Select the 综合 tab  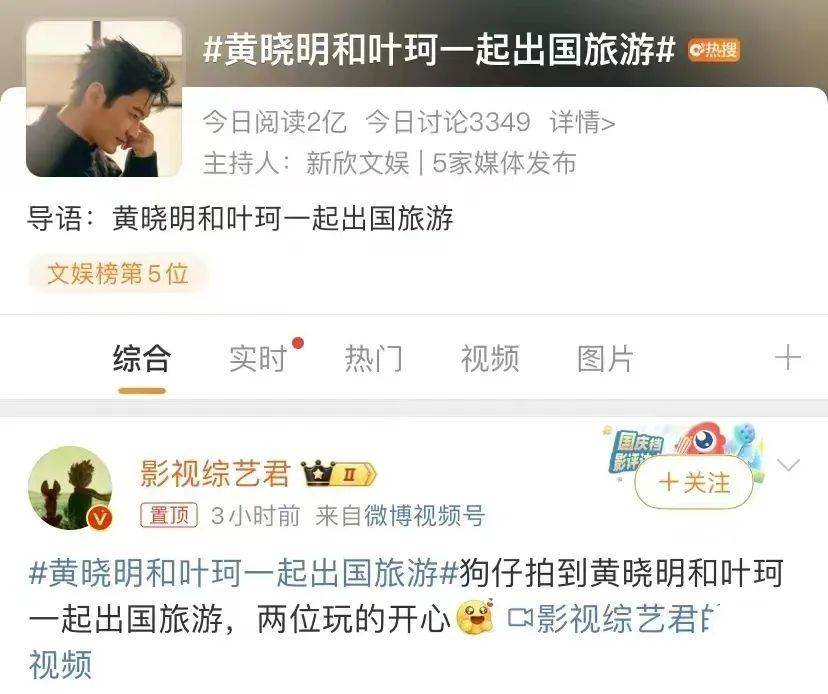point(142,358)
